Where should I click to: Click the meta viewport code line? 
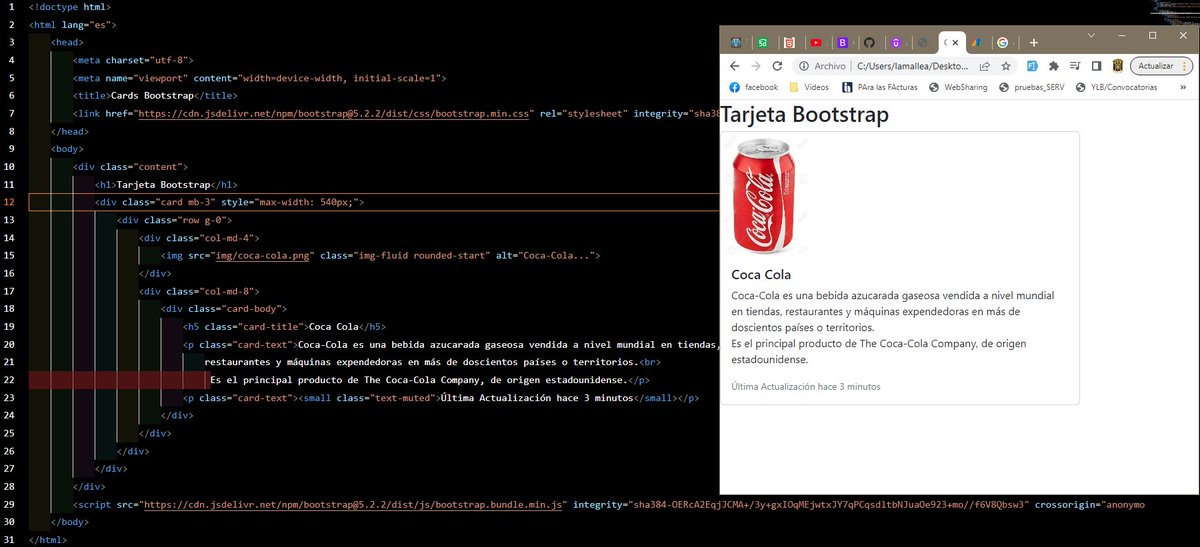259,78
